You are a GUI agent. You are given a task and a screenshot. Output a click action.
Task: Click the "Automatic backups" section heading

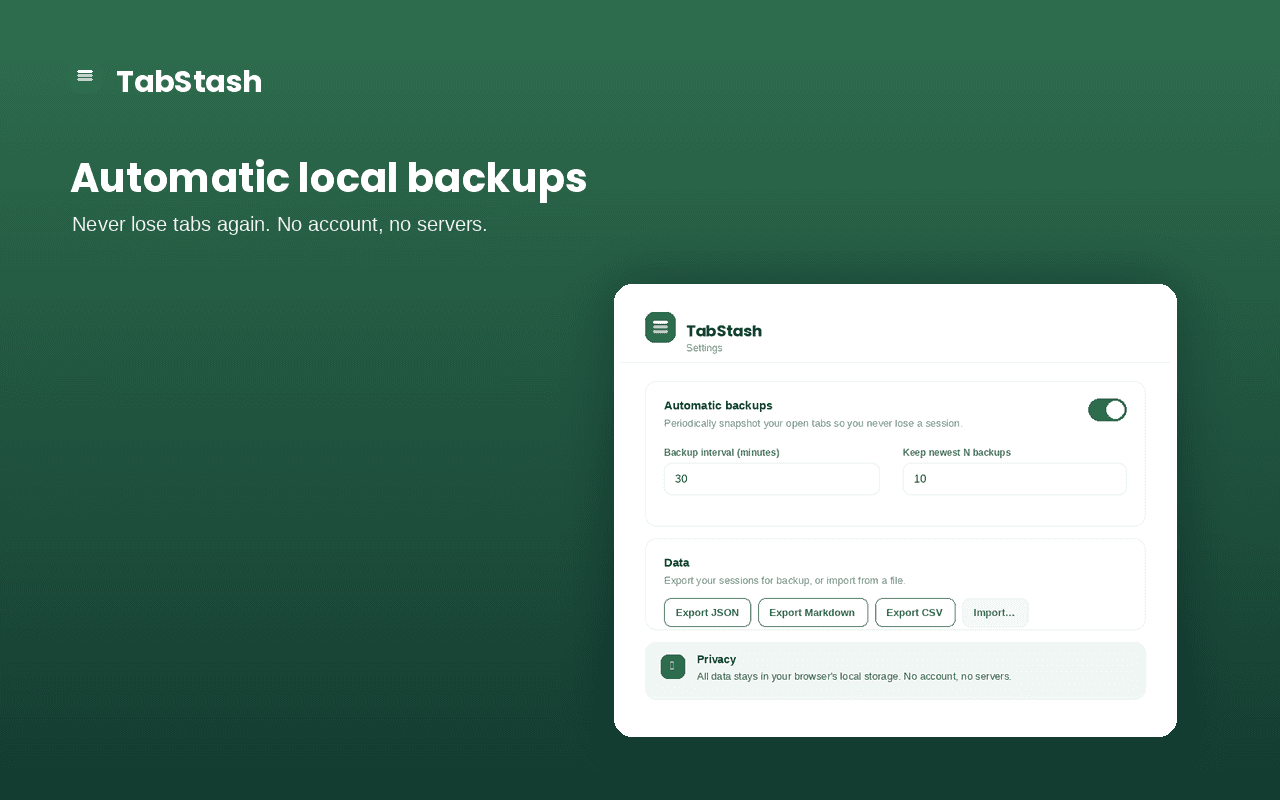718,405
